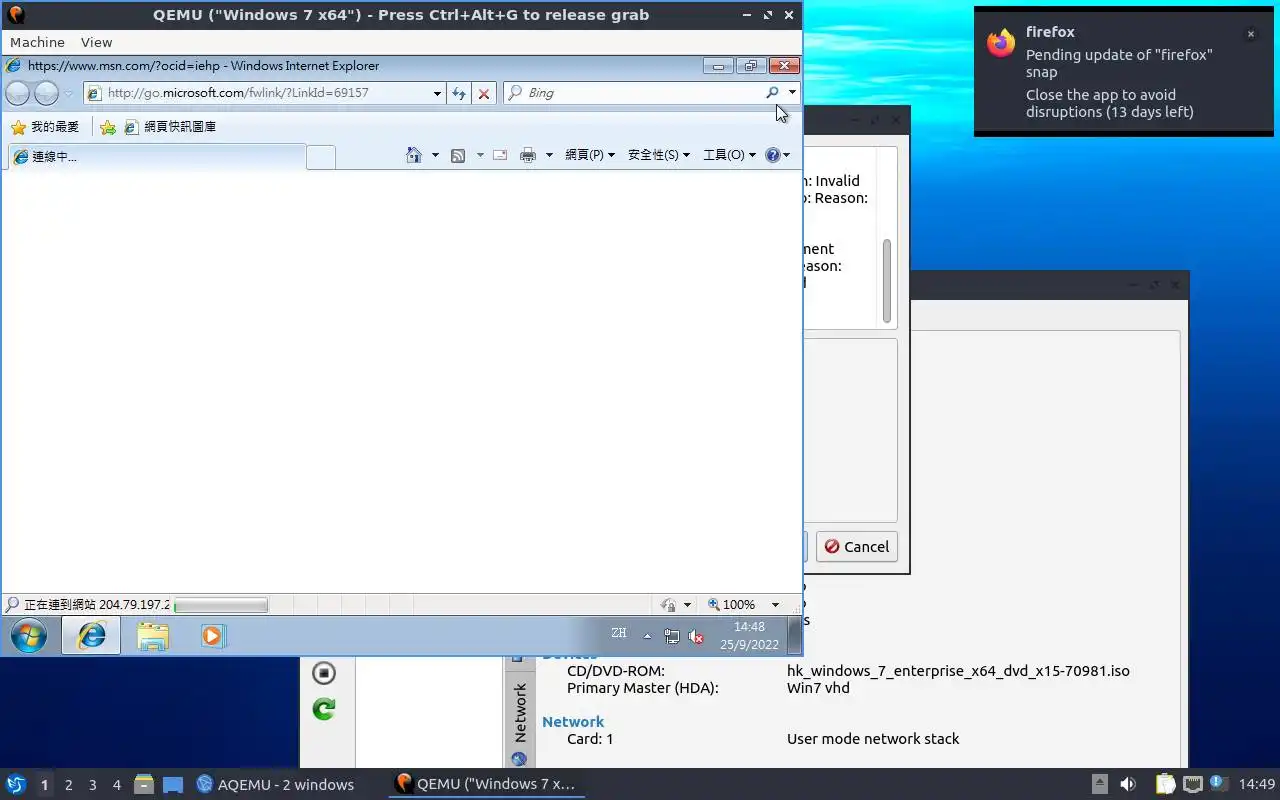Click the host panel wired network icon
1280x800 pixels.
tap(1192, 785)
